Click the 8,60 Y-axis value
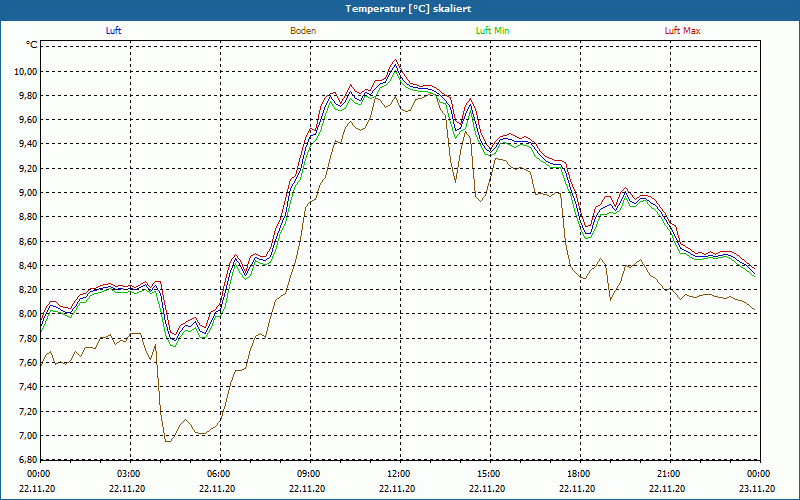The image size is (800, 500). (29, 241)
